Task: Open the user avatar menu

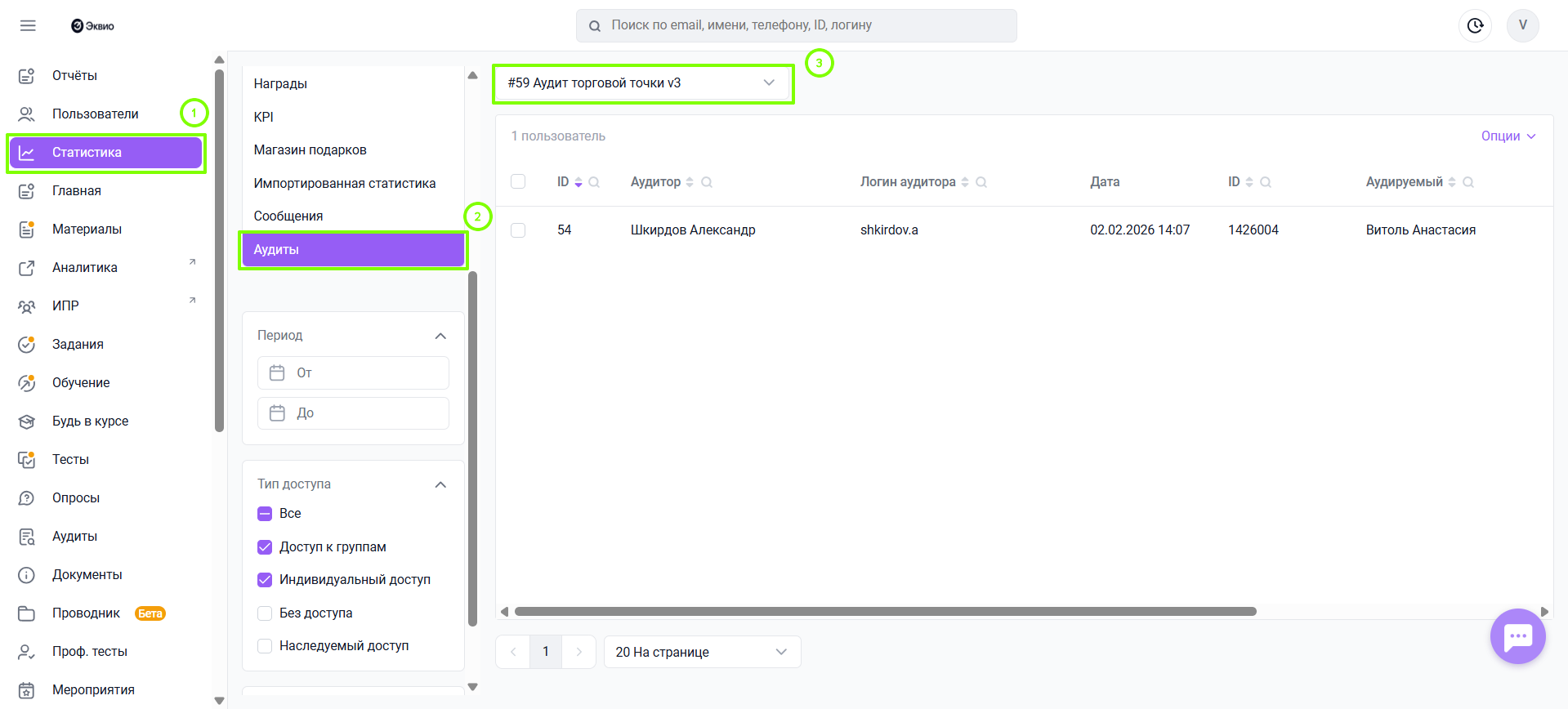Action: (1522, 25)
